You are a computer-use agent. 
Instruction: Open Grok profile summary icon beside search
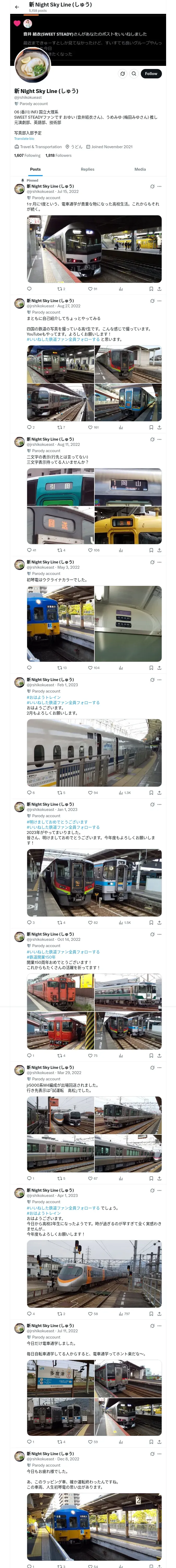pyautogui.click(x=123, y=74)
